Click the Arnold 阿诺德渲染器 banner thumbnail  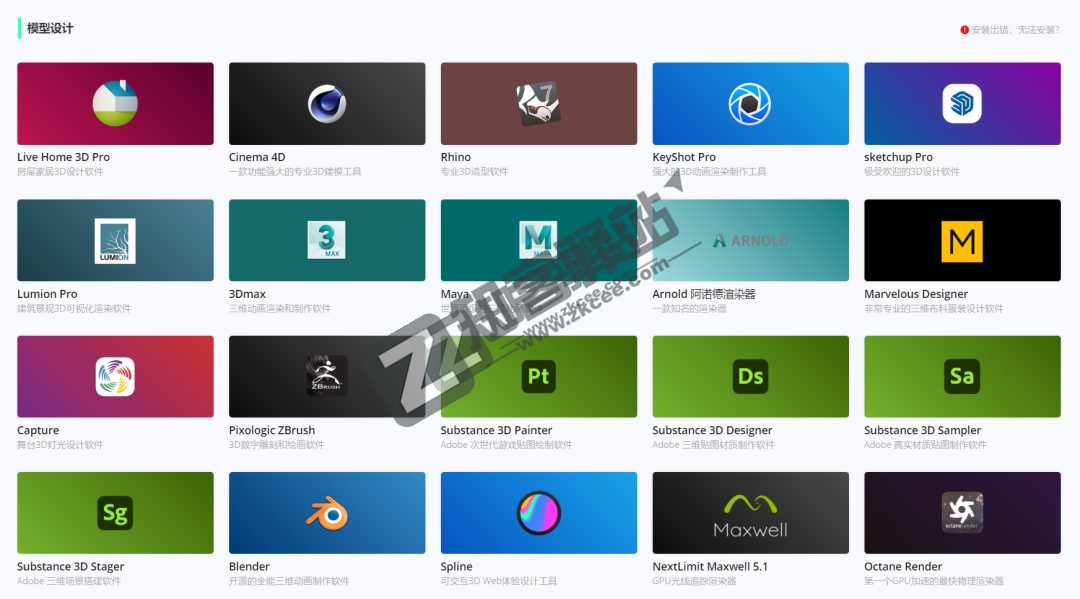(x=750, y=241)
